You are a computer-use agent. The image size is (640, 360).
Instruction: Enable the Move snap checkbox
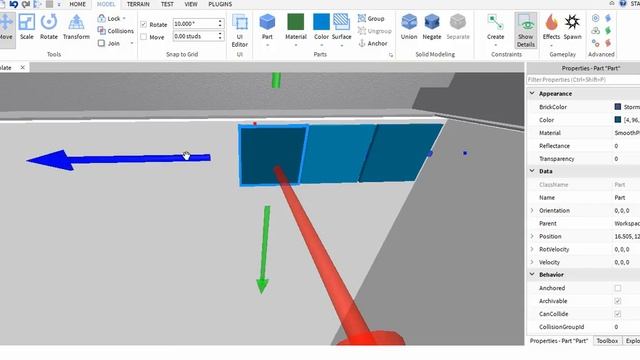[x=143, y=37]
